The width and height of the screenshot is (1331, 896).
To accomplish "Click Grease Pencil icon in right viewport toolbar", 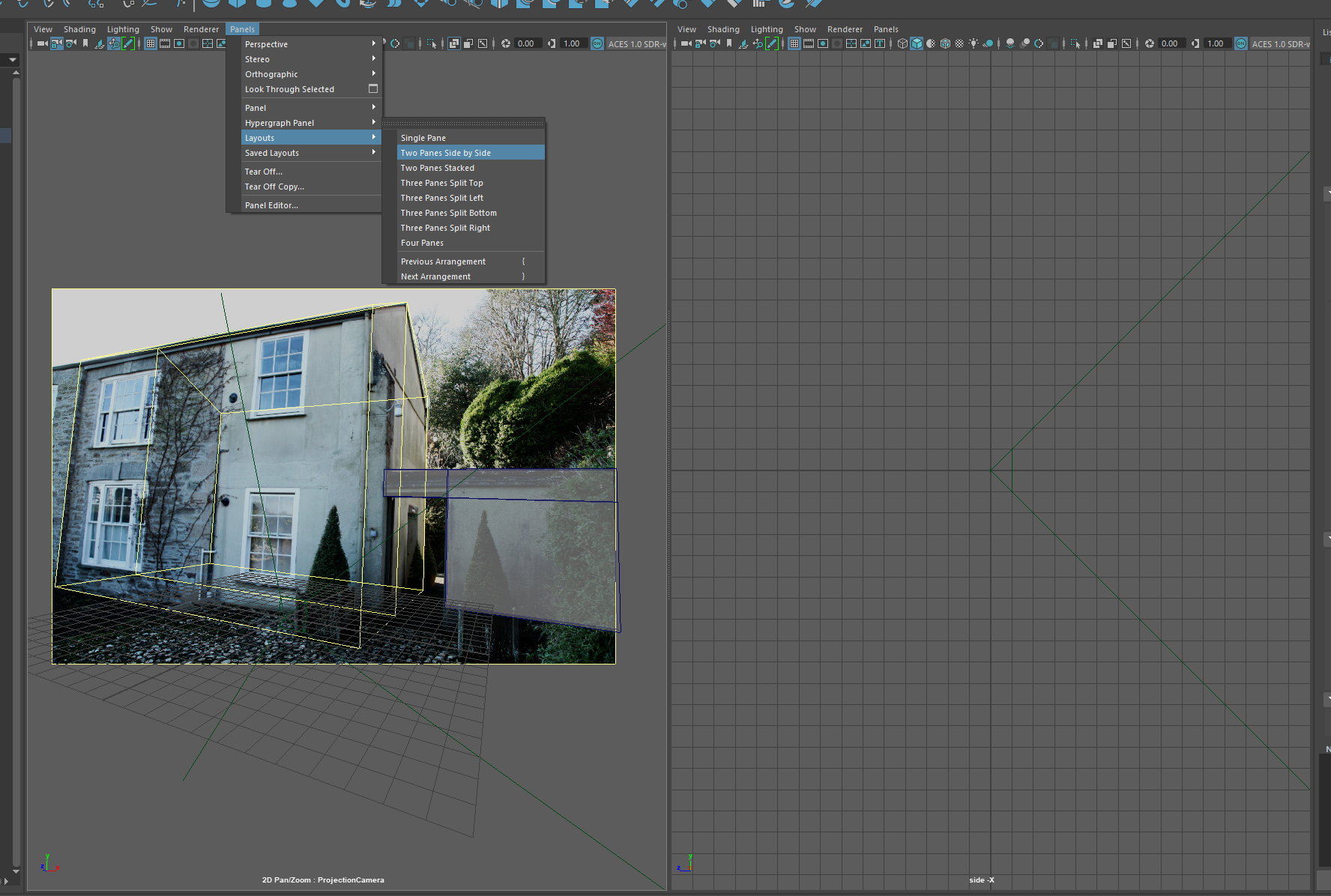I will (x=772, y=43).
